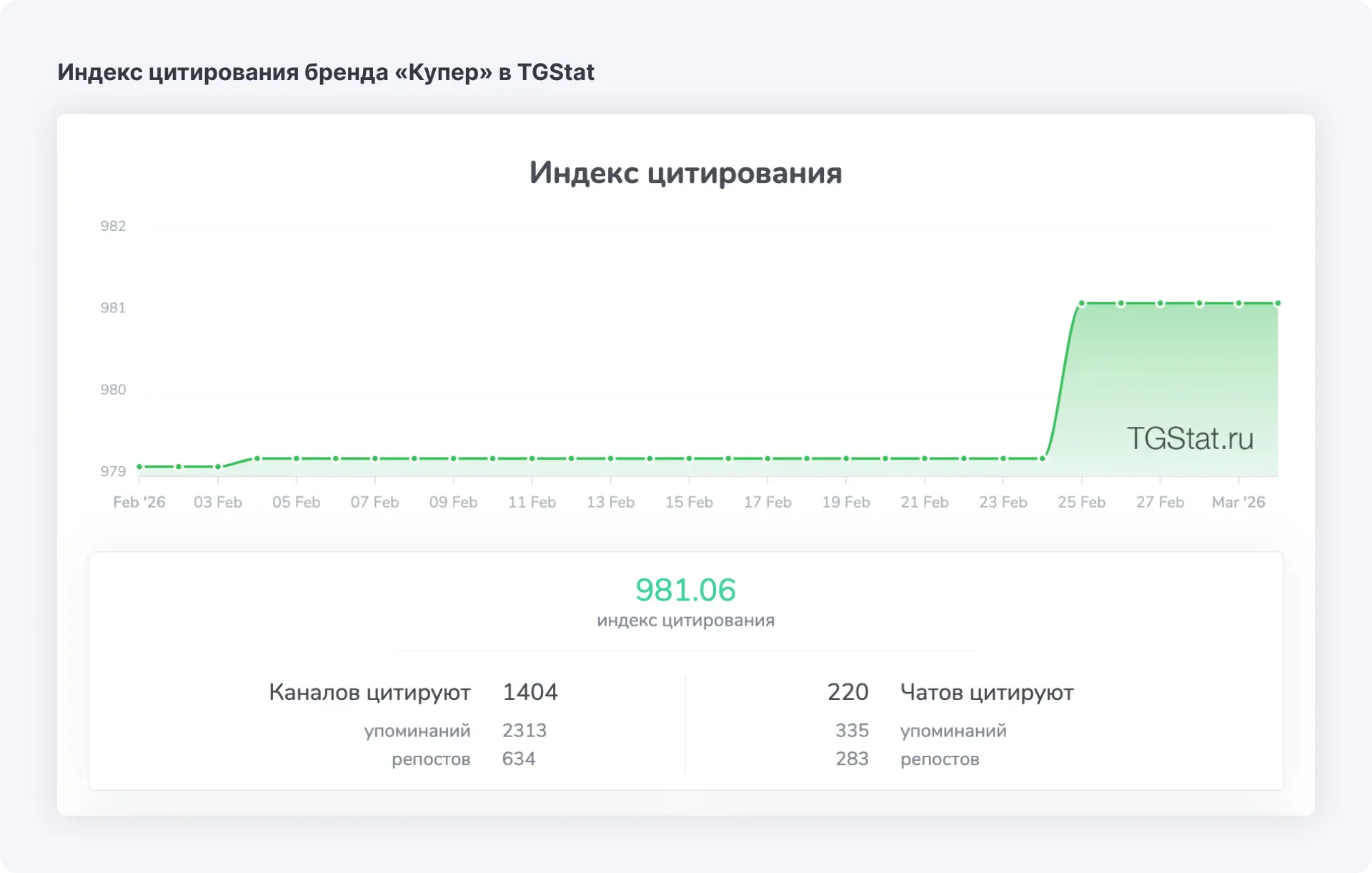Click the last data point on the chart
Viewport: 1372px width, 873px height.
[1278, 304]
